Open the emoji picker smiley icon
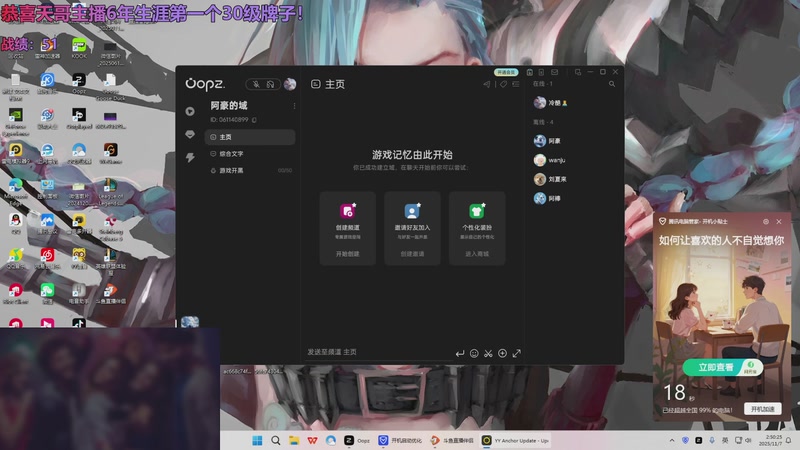The image size is (800, 450). point(474,353)
